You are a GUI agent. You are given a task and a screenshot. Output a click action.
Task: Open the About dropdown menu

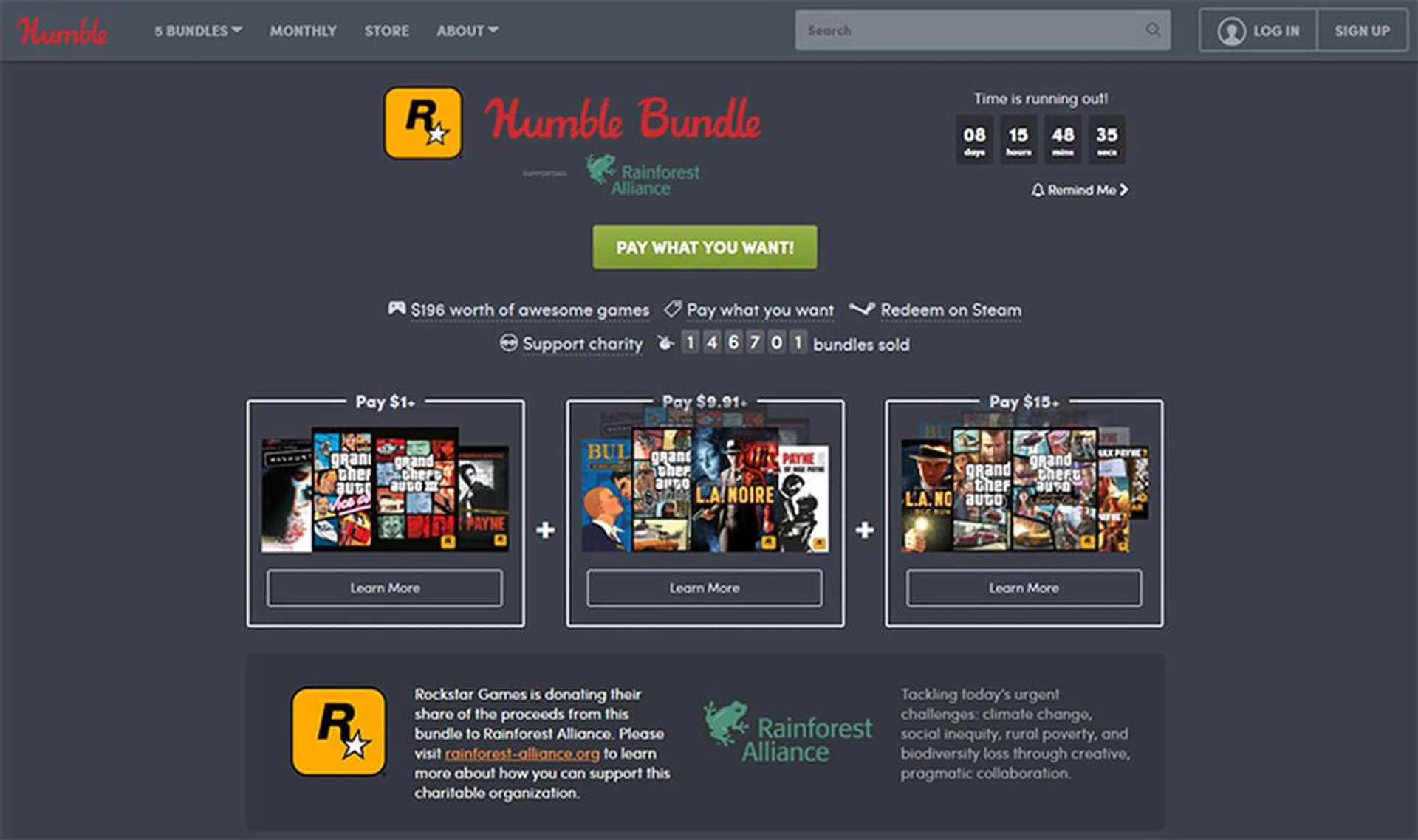coord(467,31)
